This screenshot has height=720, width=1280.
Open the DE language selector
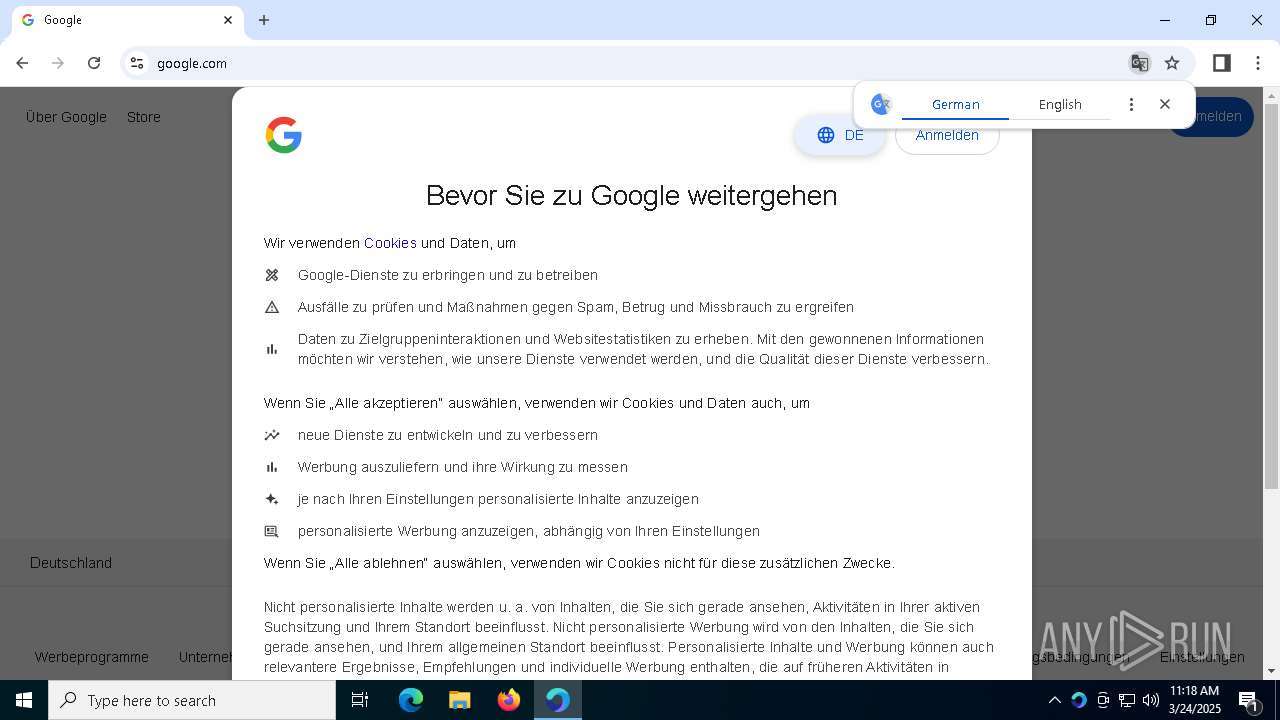click(x=840, y=135)
